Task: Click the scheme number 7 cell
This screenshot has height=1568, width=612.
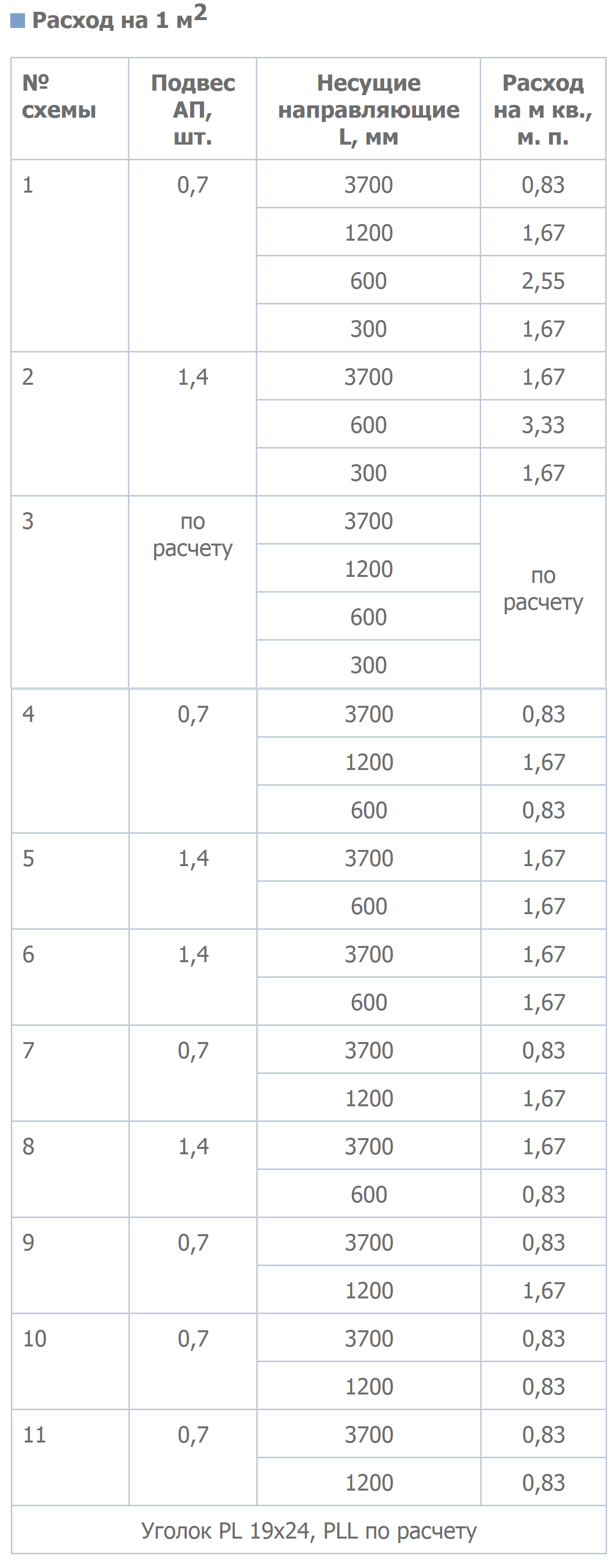Action: (71, 1073)
